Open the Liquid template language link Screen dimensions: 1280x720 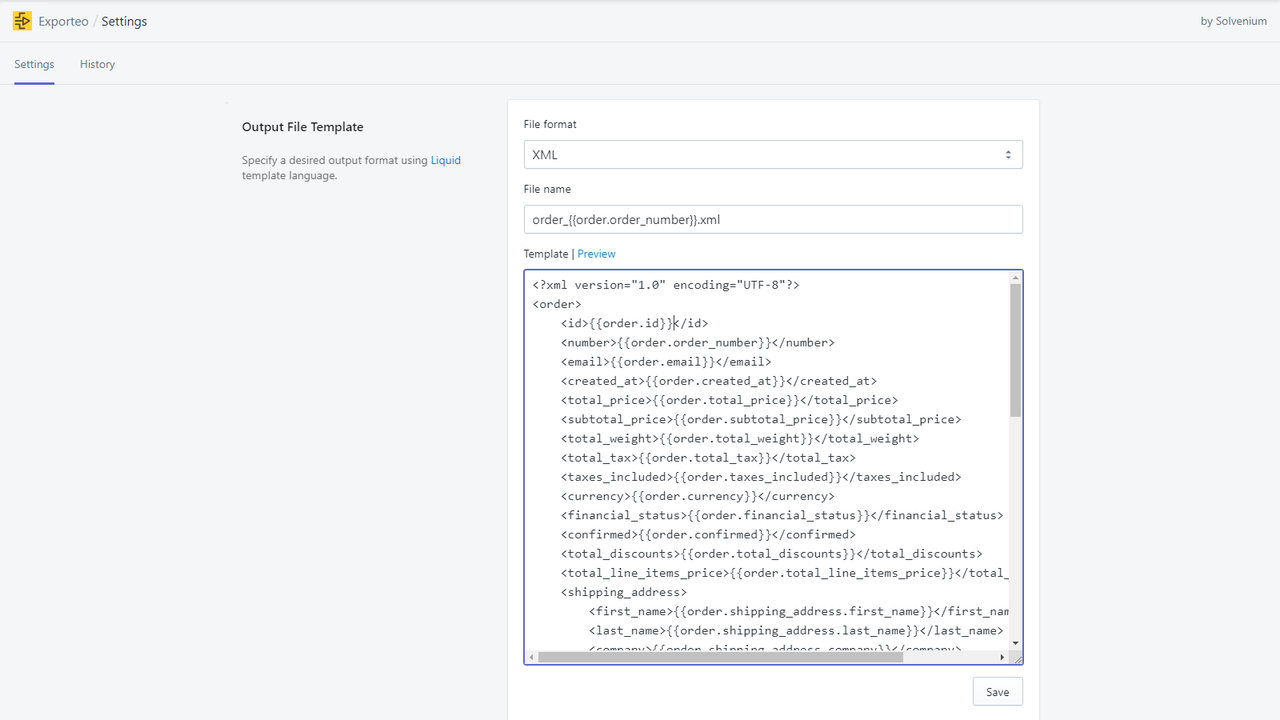tap(444, 160)
